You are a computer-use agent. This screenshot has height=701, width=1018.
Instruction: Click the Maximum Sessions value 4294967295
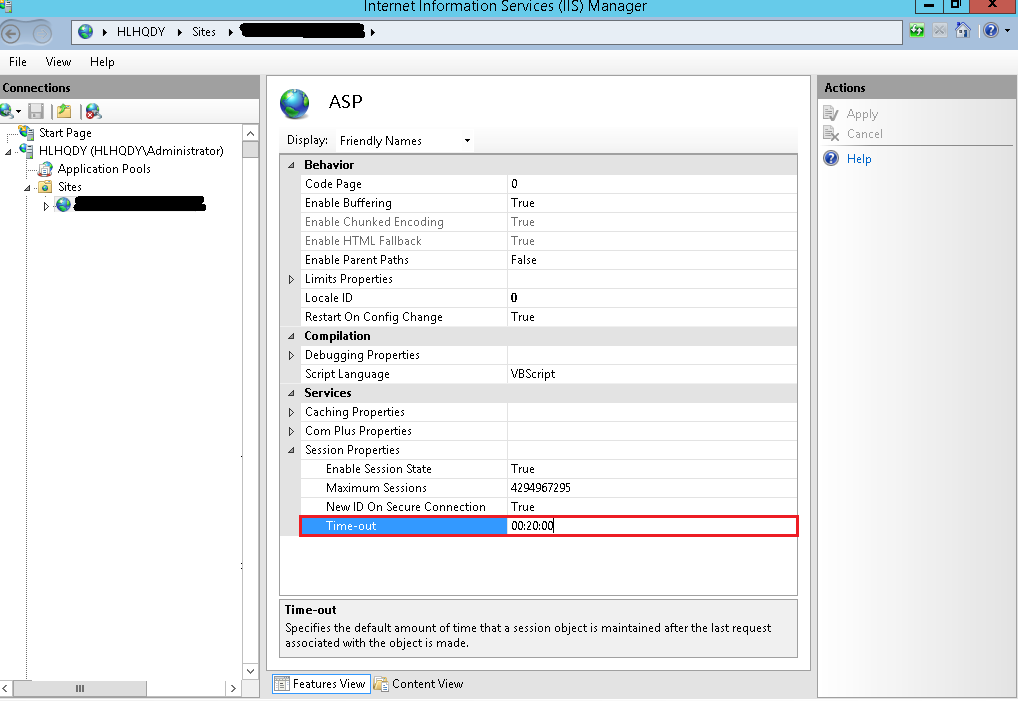point(541,487)
